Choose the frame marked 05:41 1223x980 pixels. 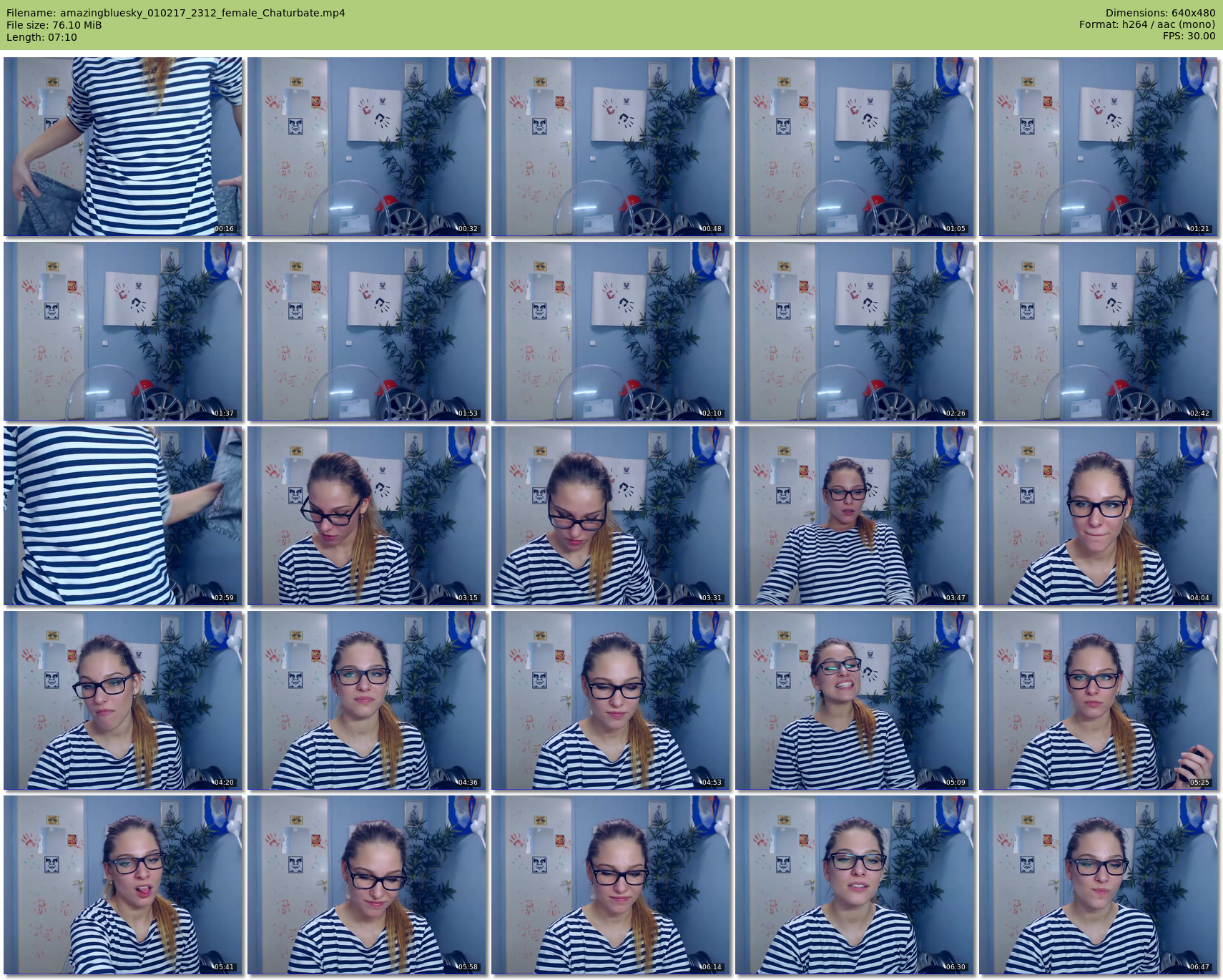coord(123,885)
